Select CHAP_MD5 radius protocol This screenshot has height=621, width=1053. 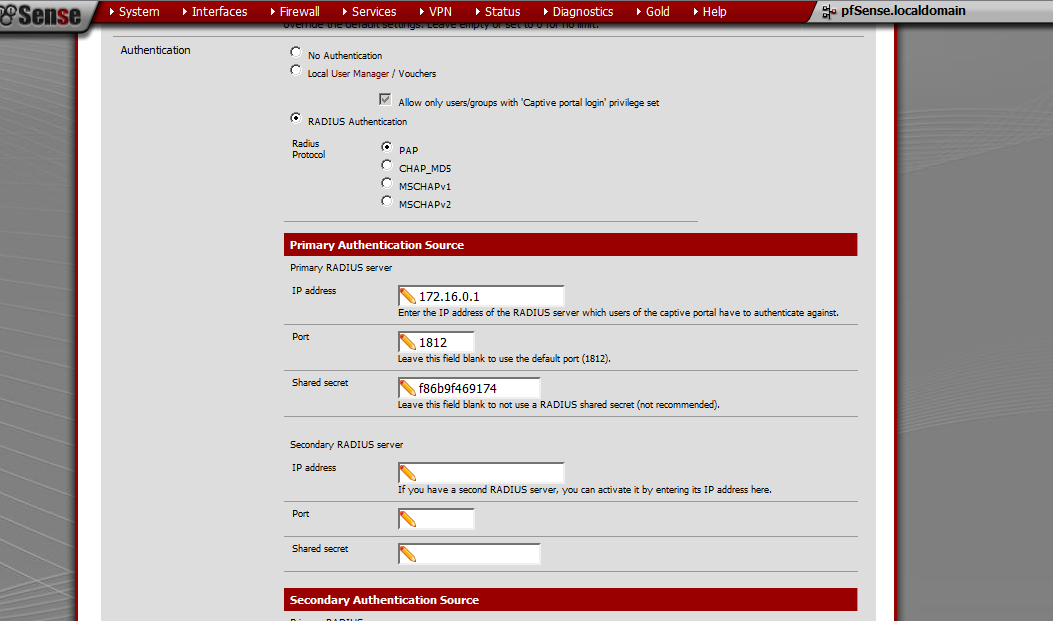click(387, 166)
